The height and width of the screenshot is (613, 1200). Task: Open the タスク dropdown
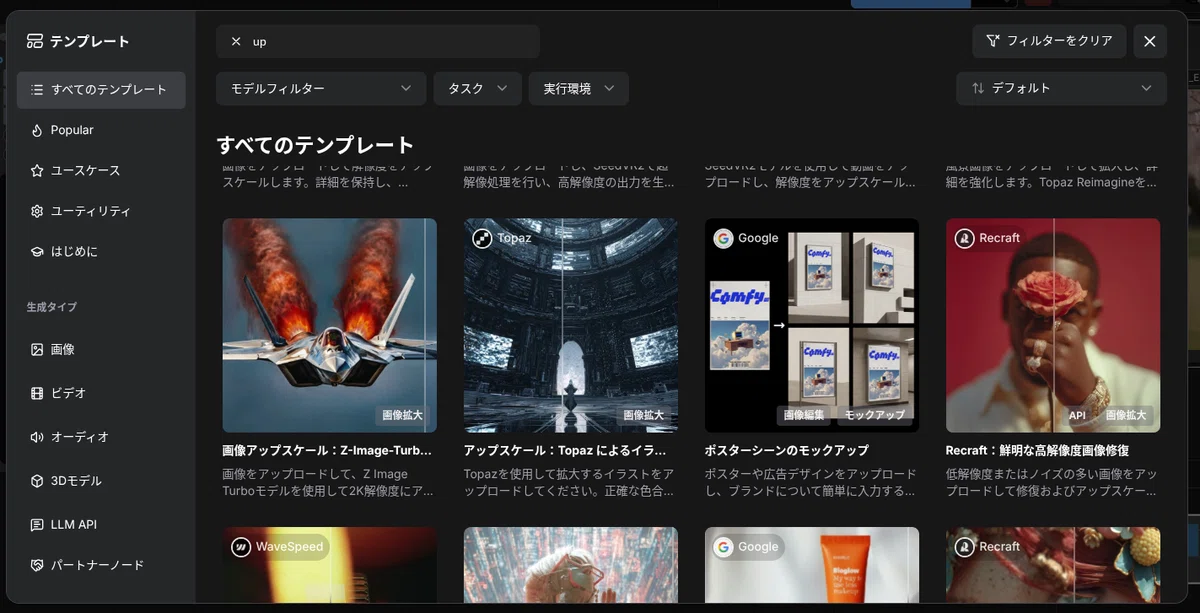click(477, 88)
